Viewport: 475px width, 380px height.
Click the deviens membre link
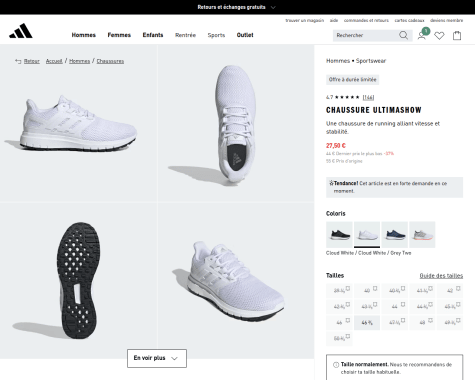[x=446, y=20]
